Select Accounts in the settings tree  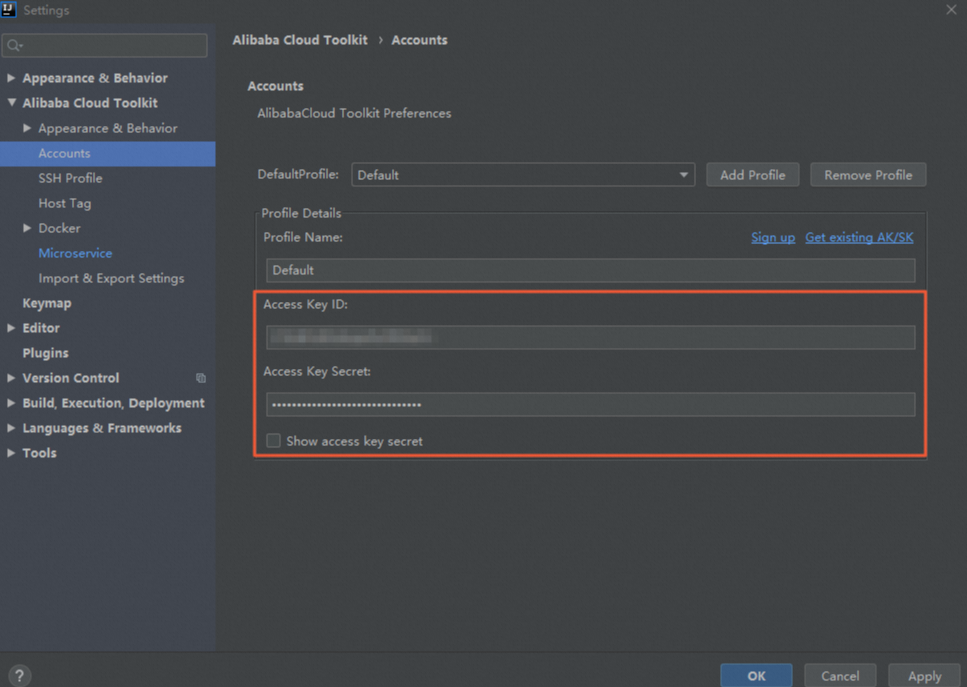(x=107, y=153)
